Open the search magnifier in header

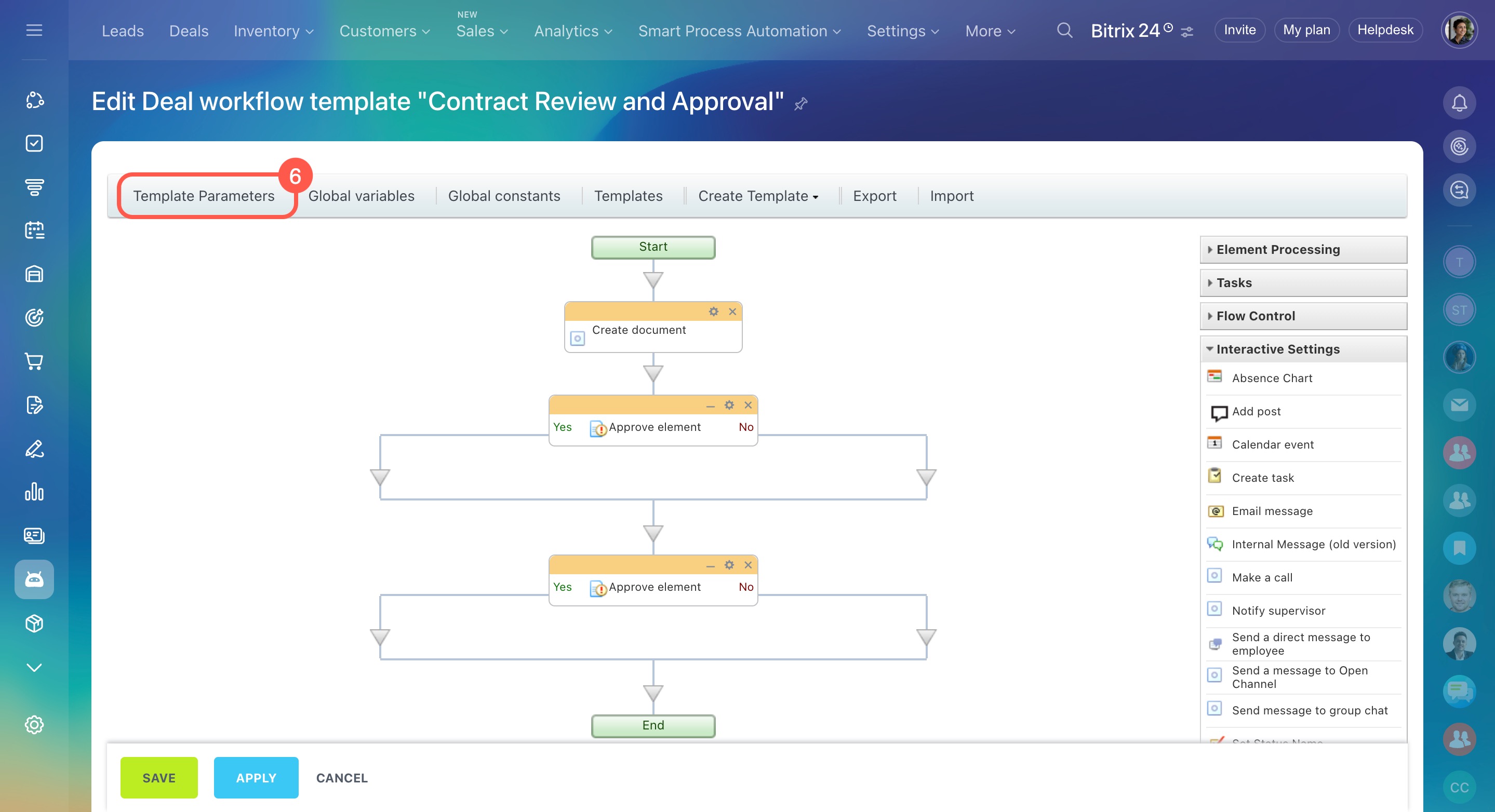point(1064,30)
